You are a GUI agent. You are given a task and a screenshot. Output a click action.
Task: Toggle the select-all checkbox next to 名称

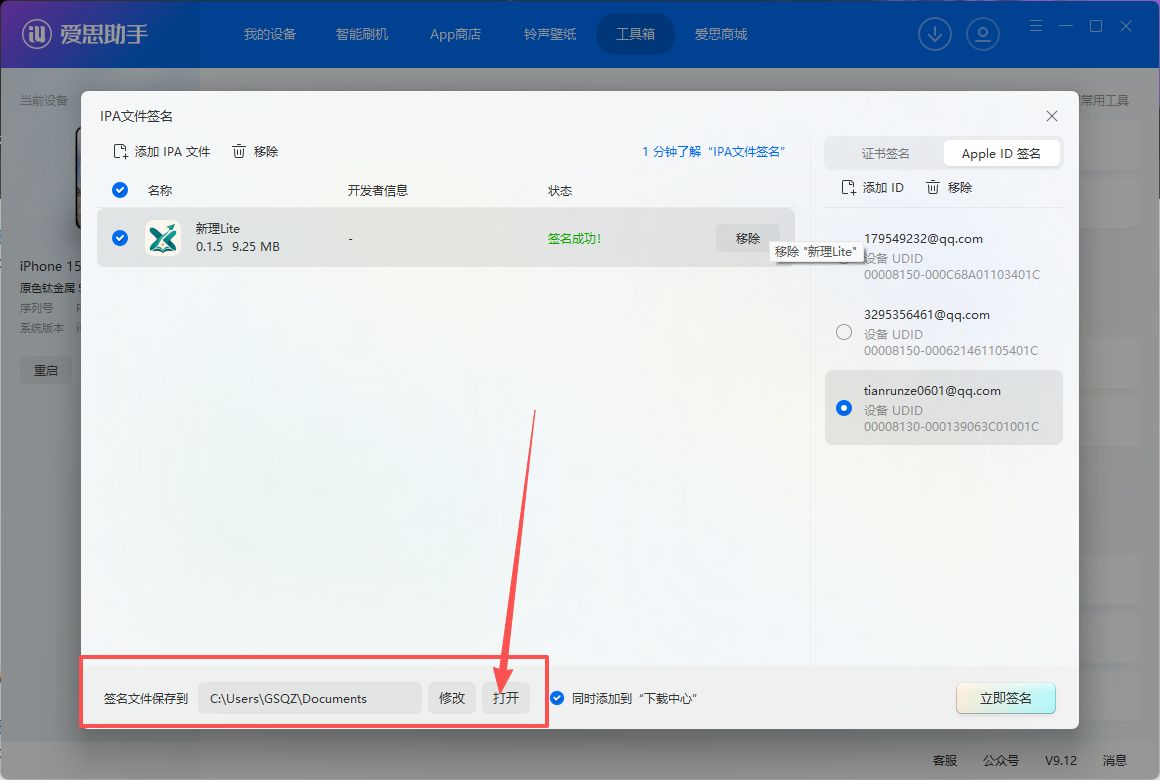tap(120, 190)
